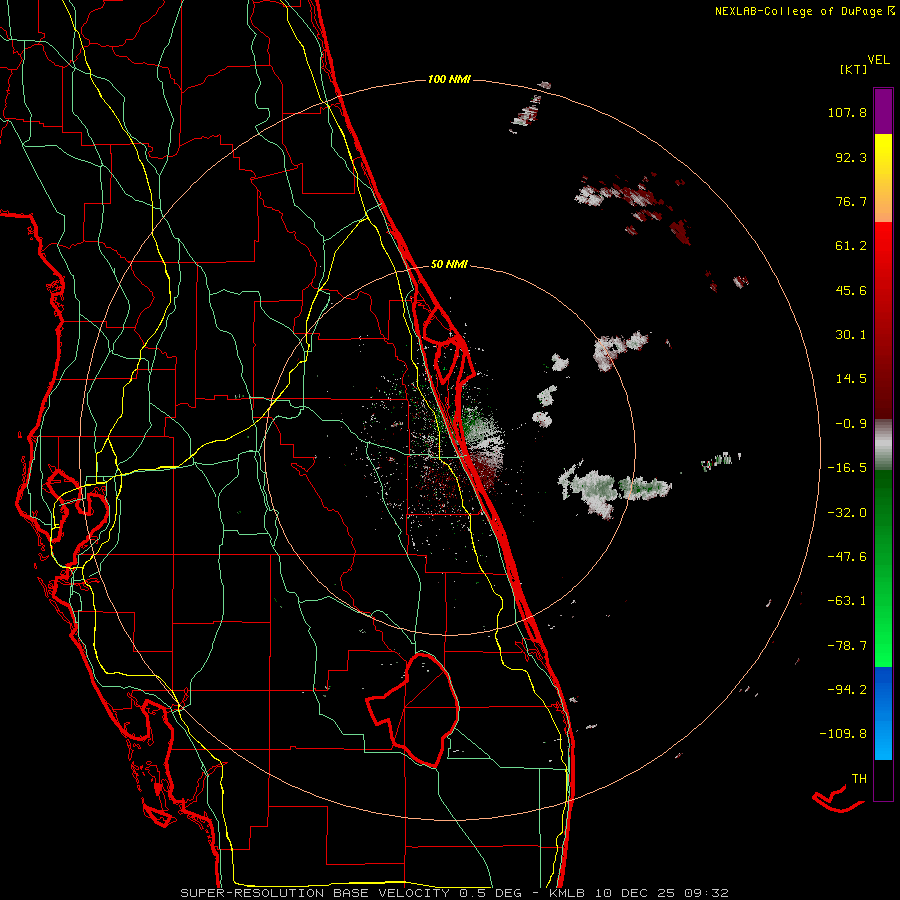
Task: Click the [KT] units label
Action: click(854, 69)
